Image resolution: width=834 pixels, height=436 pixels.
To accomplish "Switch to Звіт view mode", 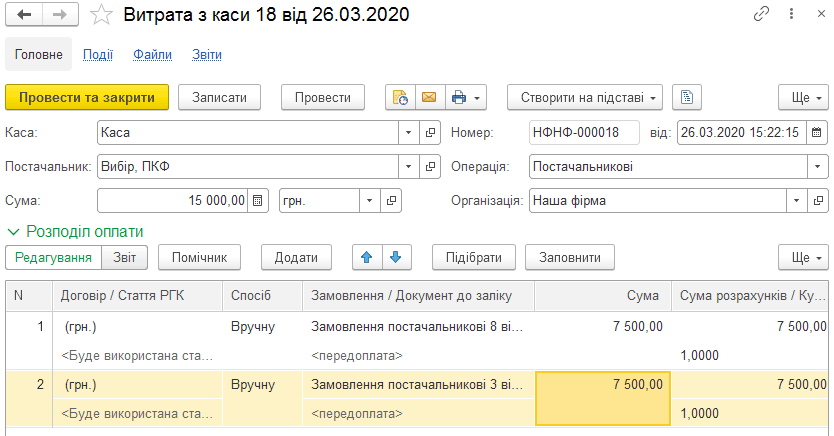I will [x=124, y=257].
